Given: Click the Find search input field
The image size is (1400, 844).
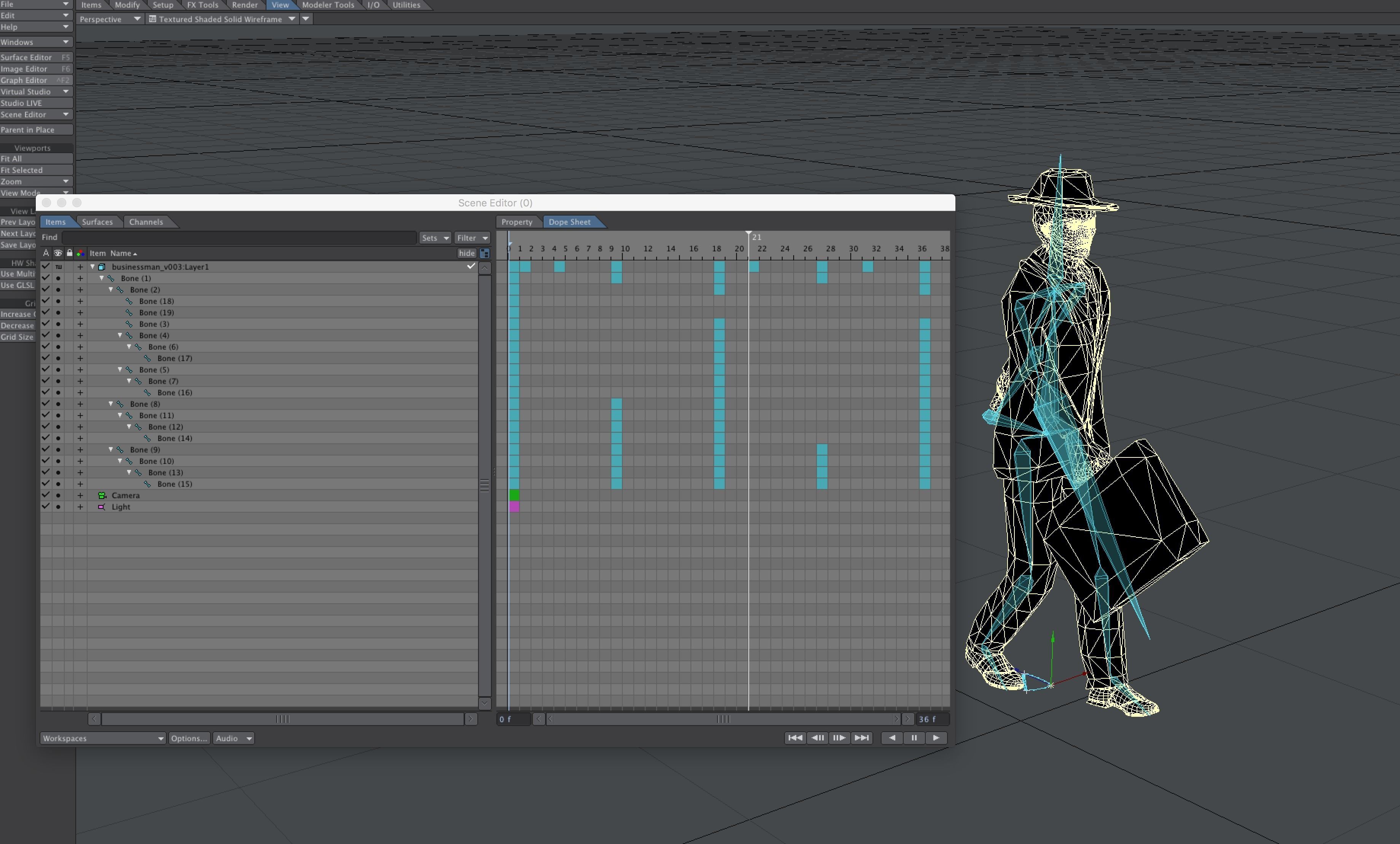Looking at the screenshot, I should pyautogui.click(x=239, y=238).
